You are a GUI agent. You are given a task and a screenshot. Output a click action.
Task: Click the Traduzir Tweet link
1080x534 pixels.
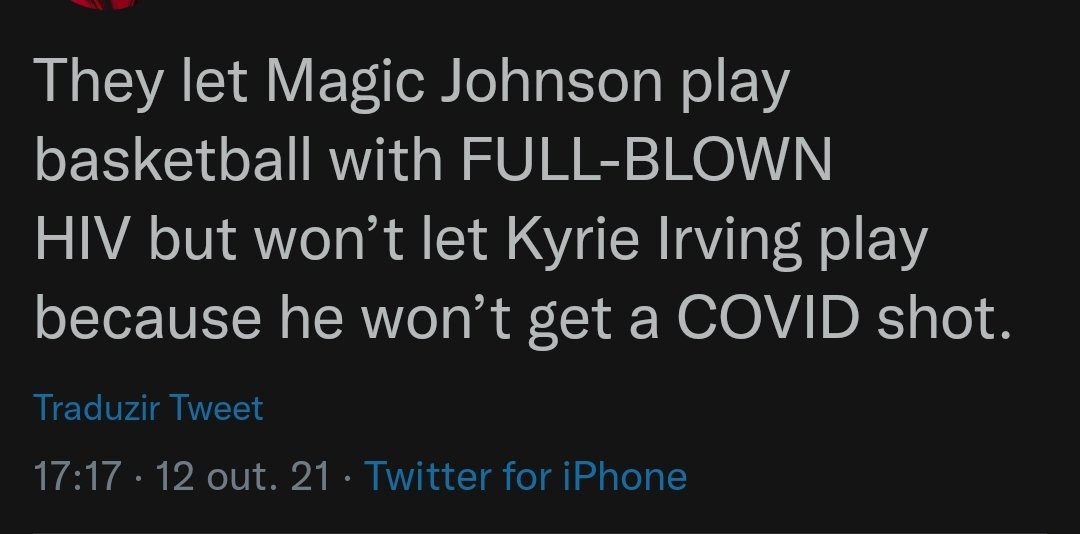pos(148,408)
